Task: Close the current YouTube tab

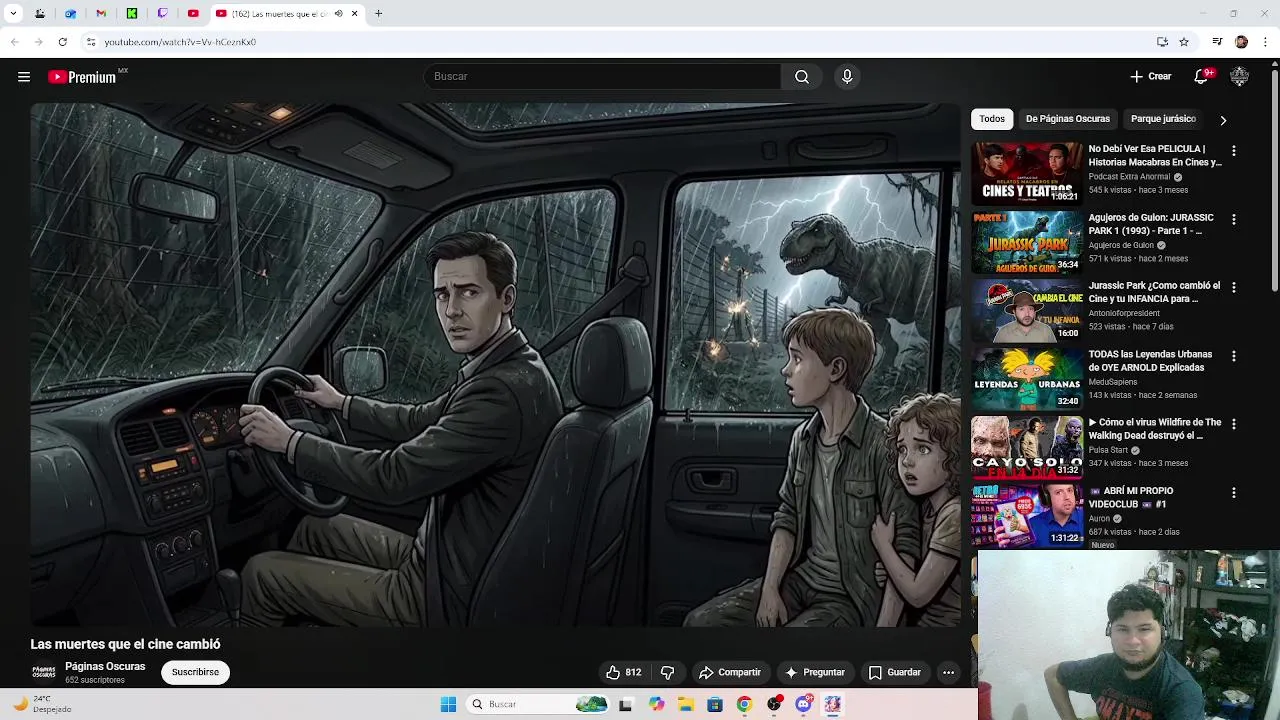Action: (354, 14)
